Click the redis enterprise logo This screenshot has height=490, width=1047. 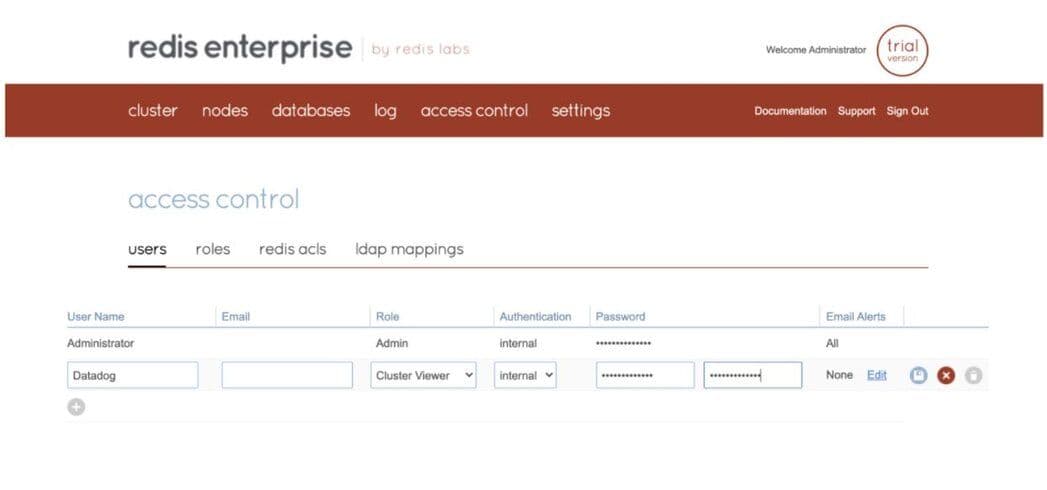click(x=240, y=48)
